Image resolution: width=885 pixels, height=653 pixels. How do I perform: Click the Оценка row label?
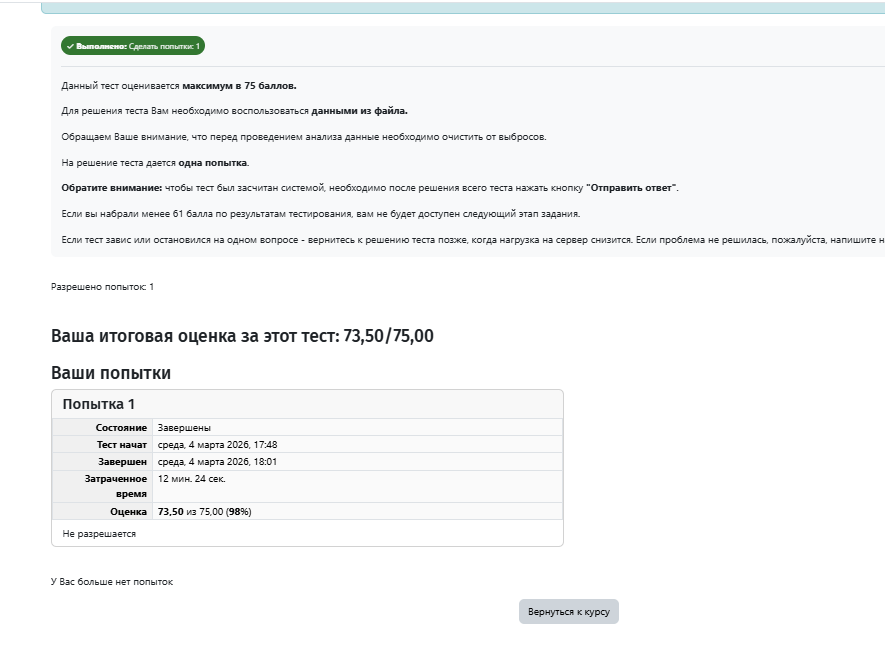128,511
